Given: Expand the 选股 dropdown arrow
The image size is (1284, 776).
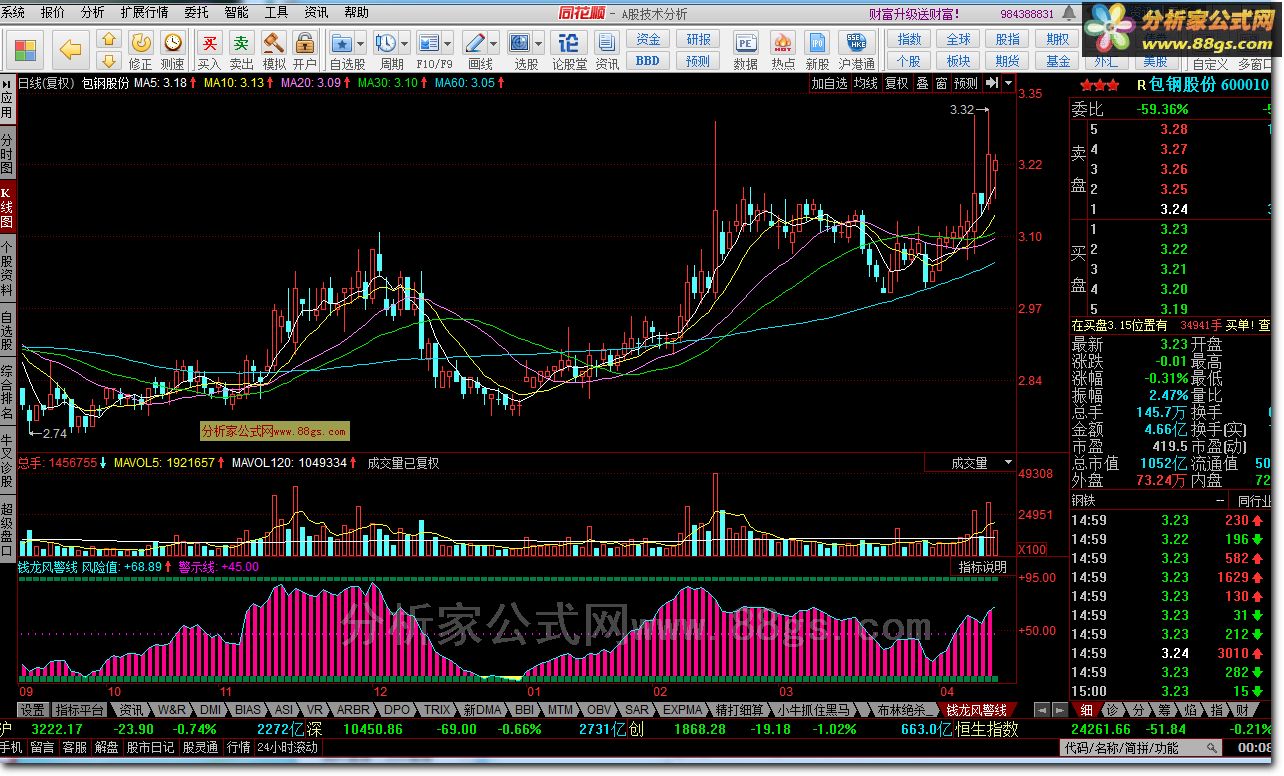Looking at the screenshot, I should 538,44.
